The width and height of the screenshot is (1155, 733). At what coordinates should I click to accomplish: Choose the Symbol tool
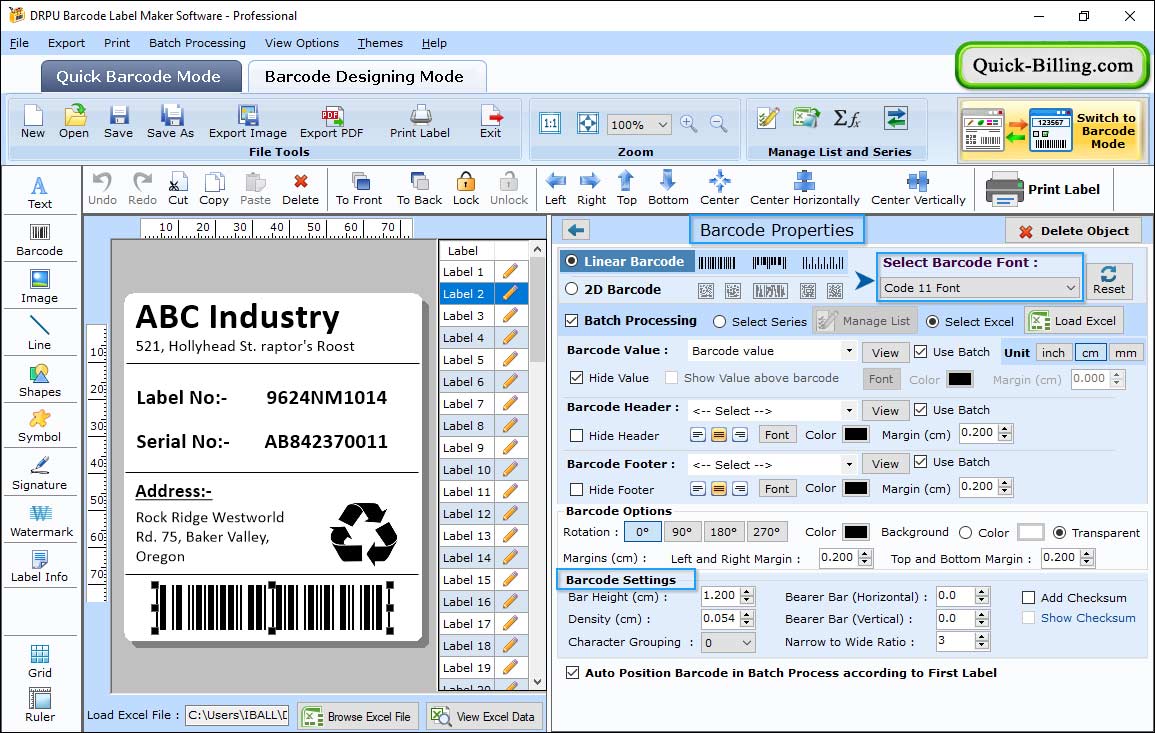tap(40, 427)
